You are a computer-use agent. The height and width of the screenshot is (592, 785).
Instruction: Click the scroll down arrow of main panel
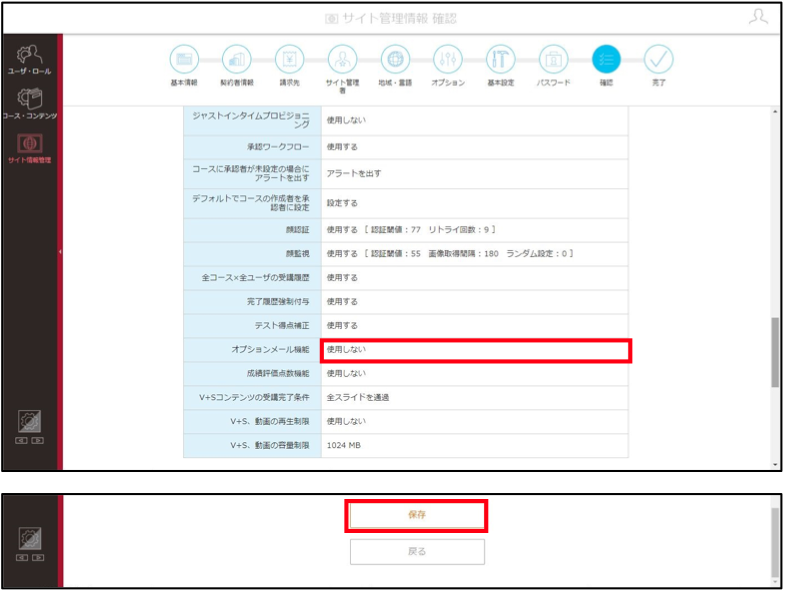point(775,465)
